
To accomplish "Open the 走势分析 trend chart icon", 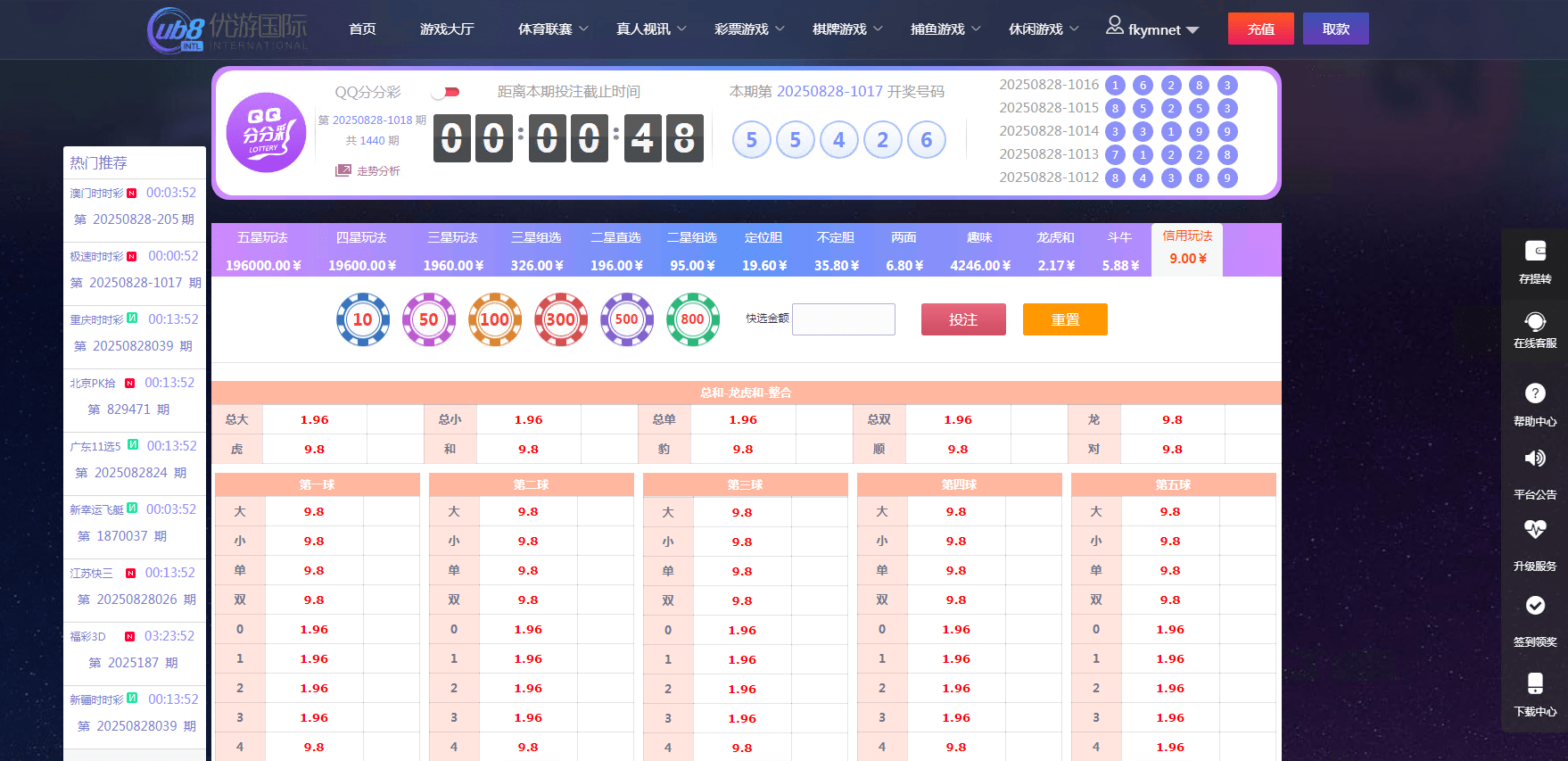I will click(343, 170).
